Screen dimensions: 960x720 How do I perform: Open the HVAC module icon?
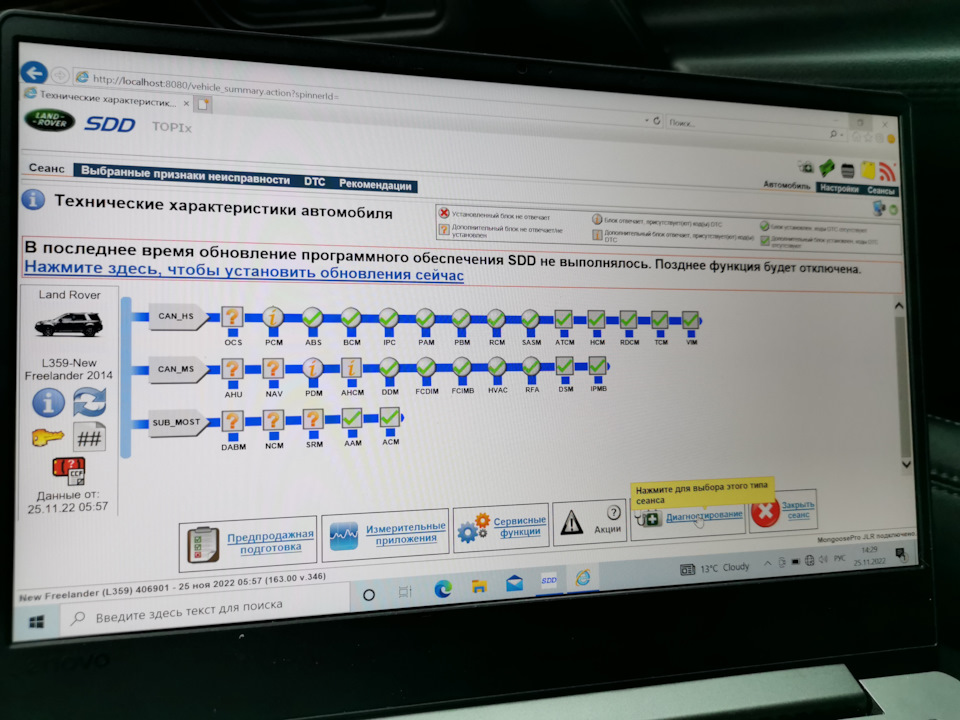497,367
